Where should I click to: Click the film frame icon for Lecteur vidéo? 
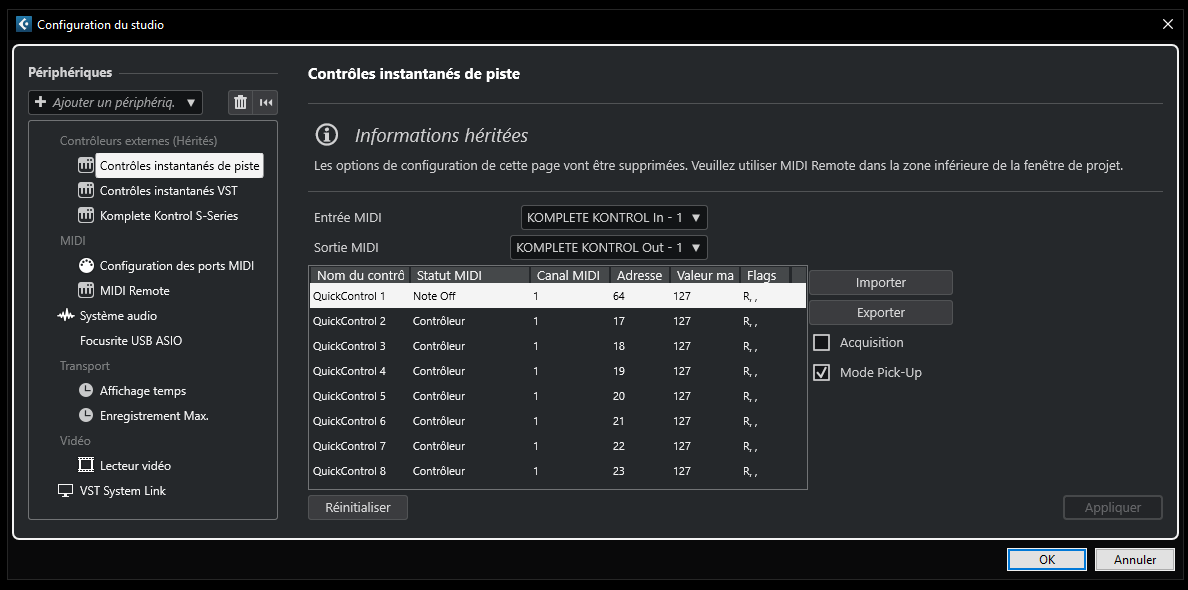pos(85,465)
